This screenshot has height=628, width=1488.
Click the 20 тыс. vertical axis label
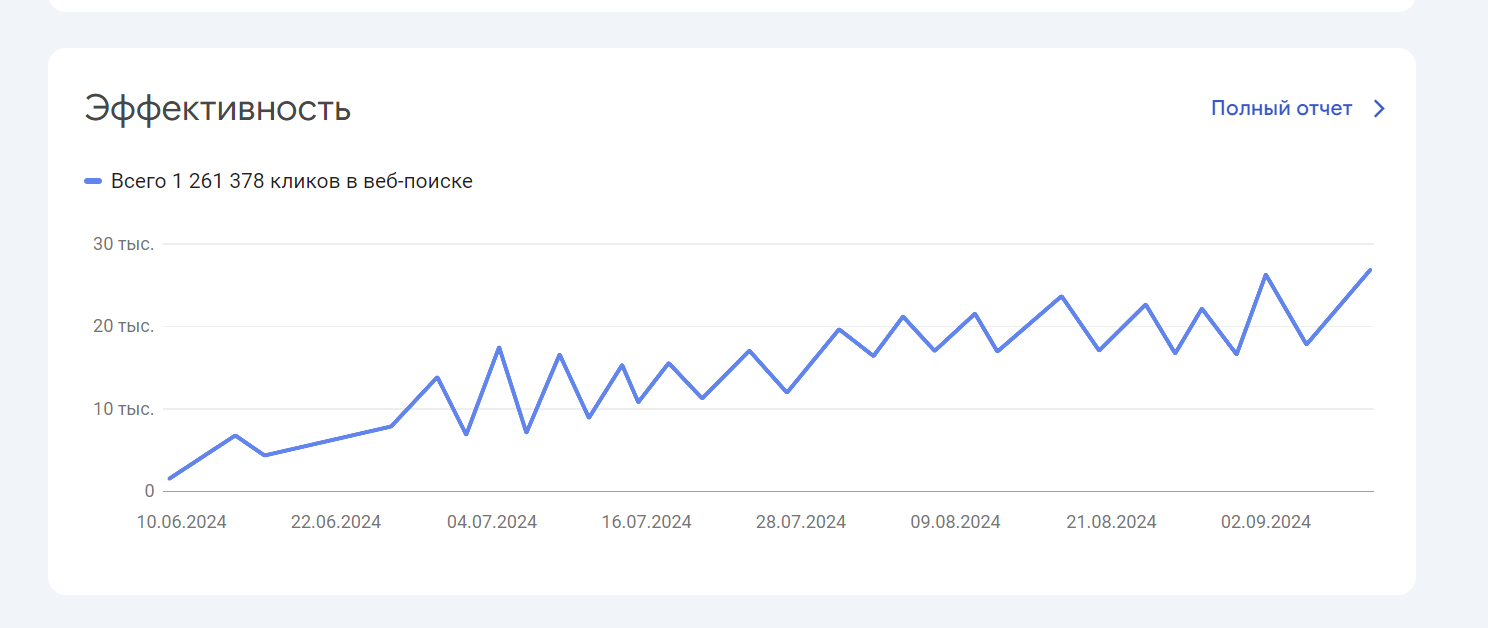[x=124, y=326]
